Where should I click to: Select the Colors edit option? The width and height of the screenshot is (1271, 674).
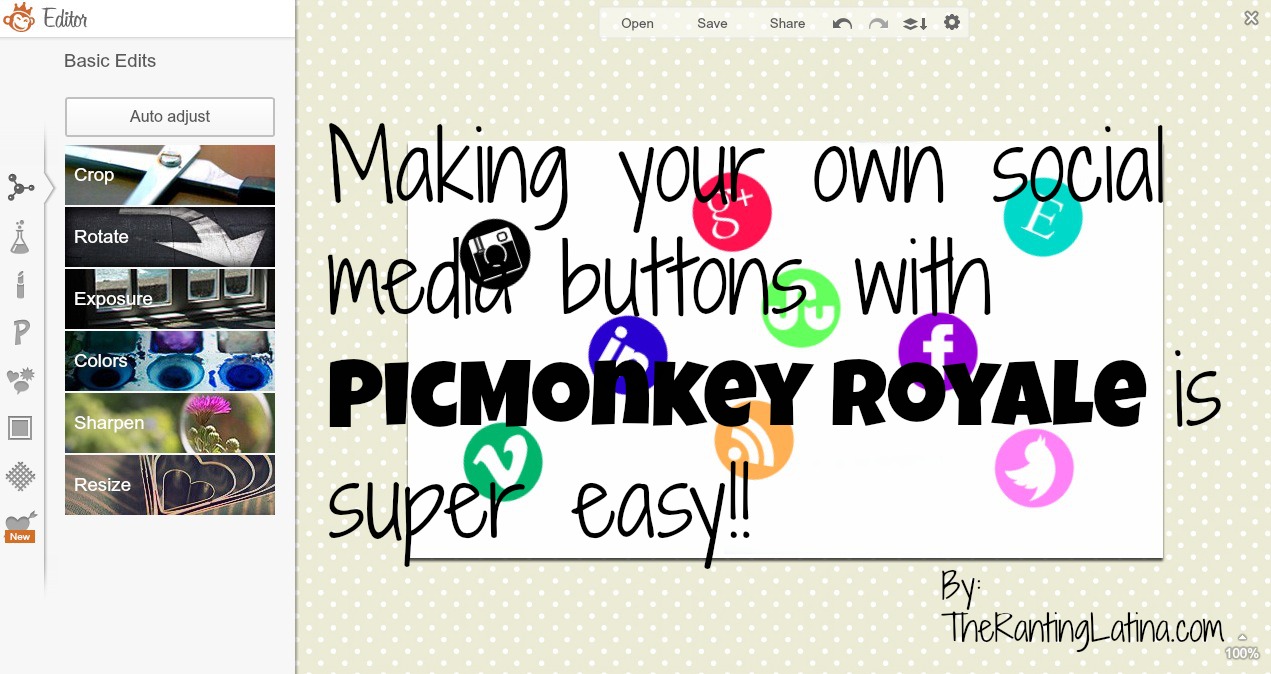(170, 361)
